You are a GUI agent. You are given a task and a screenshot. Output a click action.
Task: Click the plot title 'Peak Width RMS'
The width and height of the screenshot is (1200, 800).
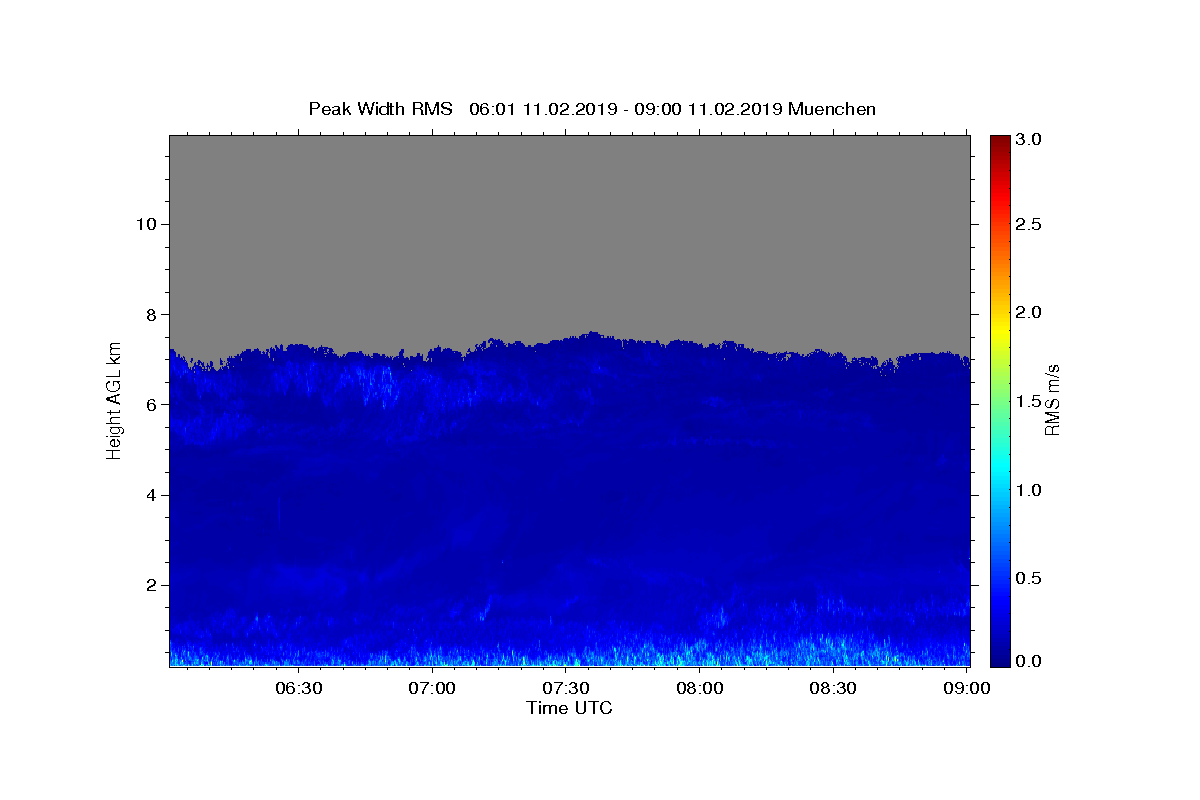coord(380,109)
